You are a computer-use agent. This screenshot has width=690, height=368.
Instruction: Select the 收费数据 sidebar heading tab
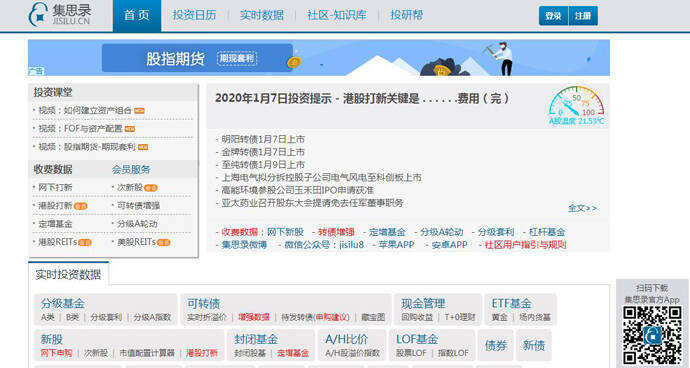coord(53,169)
